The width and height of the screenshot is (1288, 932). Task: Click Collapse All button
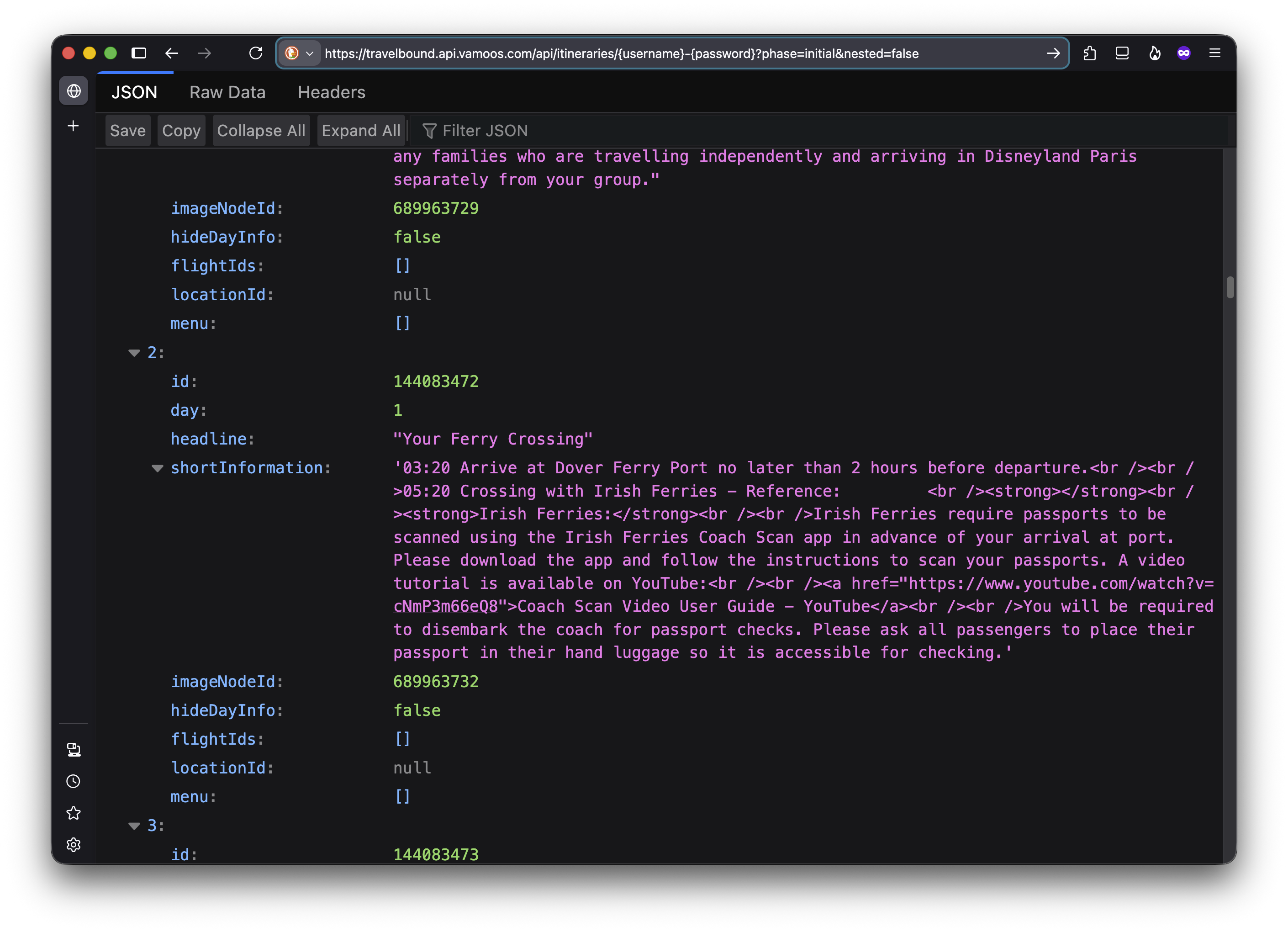[x=261, y=131]
